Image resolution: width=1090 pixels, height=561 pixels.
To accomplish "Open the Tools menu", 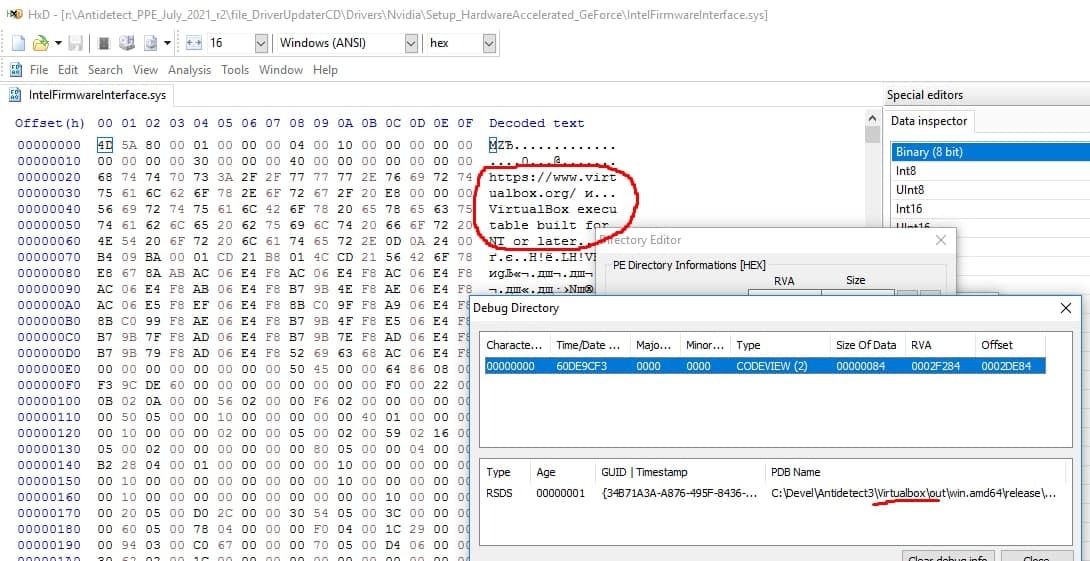I will (x=235, y=70).
